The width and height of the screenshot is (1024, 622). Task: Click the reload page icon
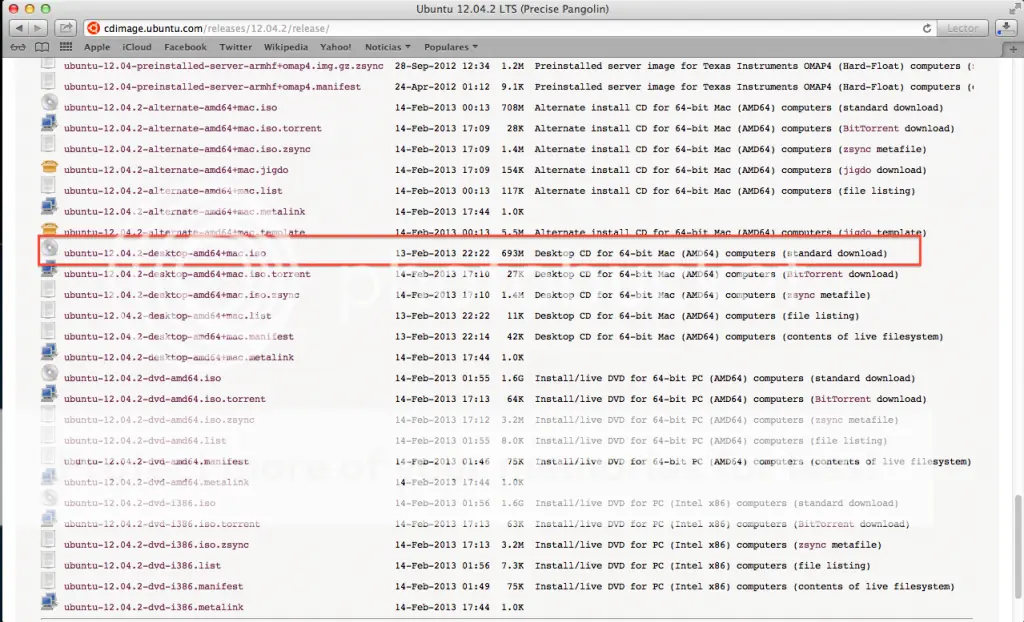coord(926,28)
